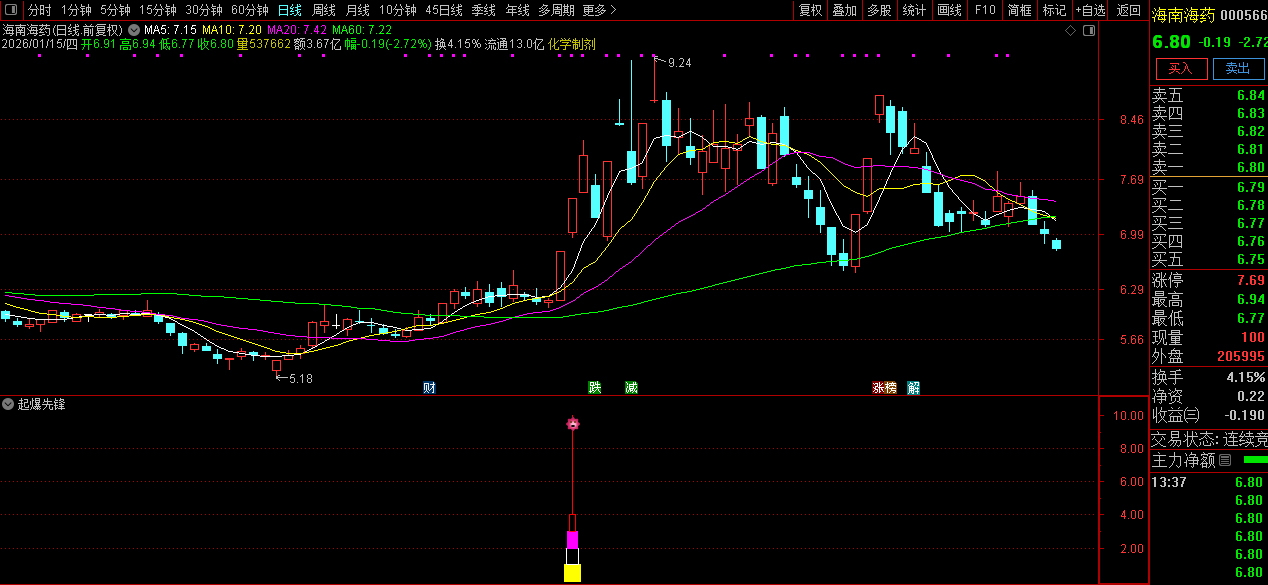This screenshot has height=585, width=1268.
Task: Click the 卖五 price 6.84 row
Action: click(x=1209, y=96)
